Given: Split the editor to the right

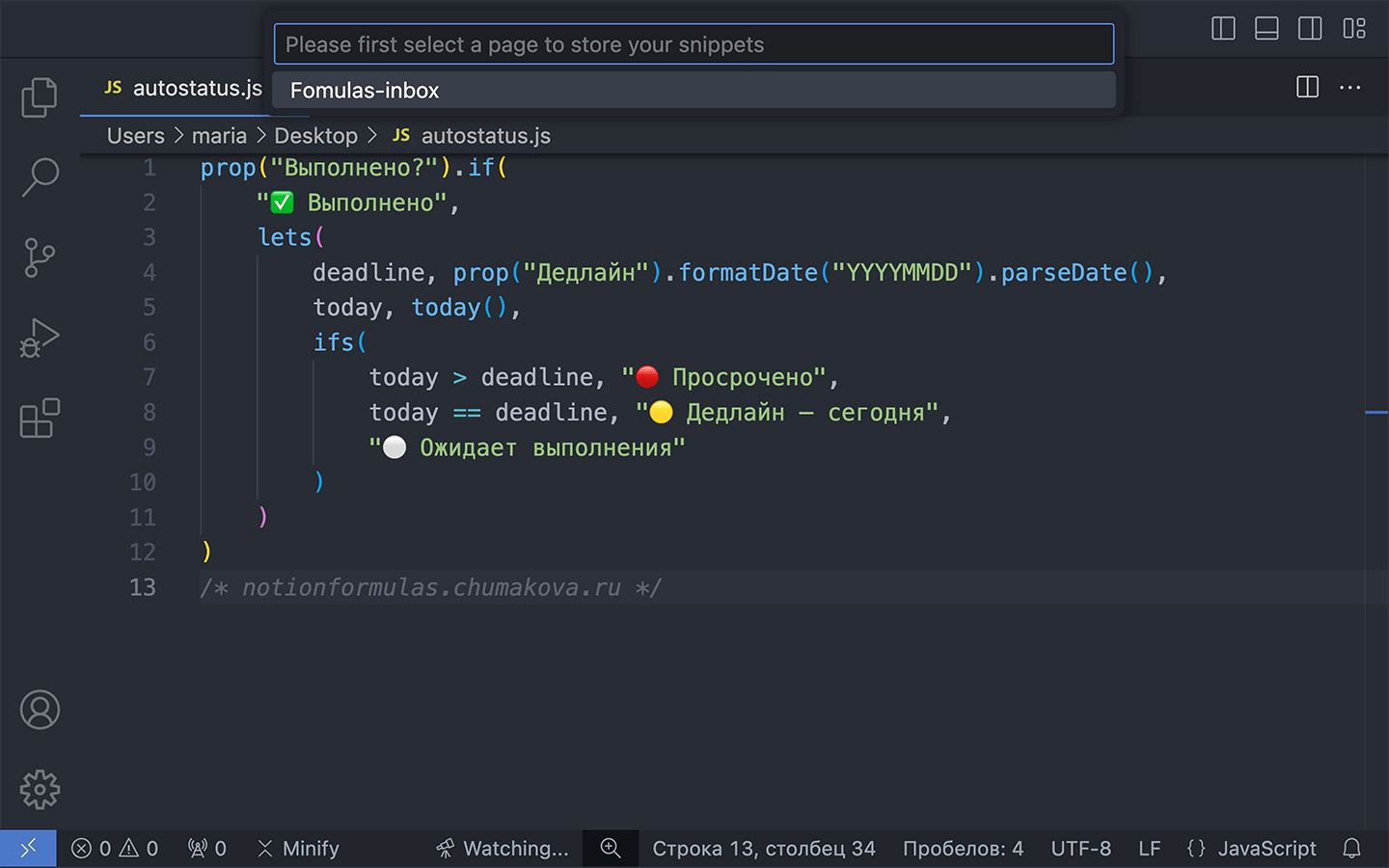Looking at the screenshot, I should click(1307, 87).
